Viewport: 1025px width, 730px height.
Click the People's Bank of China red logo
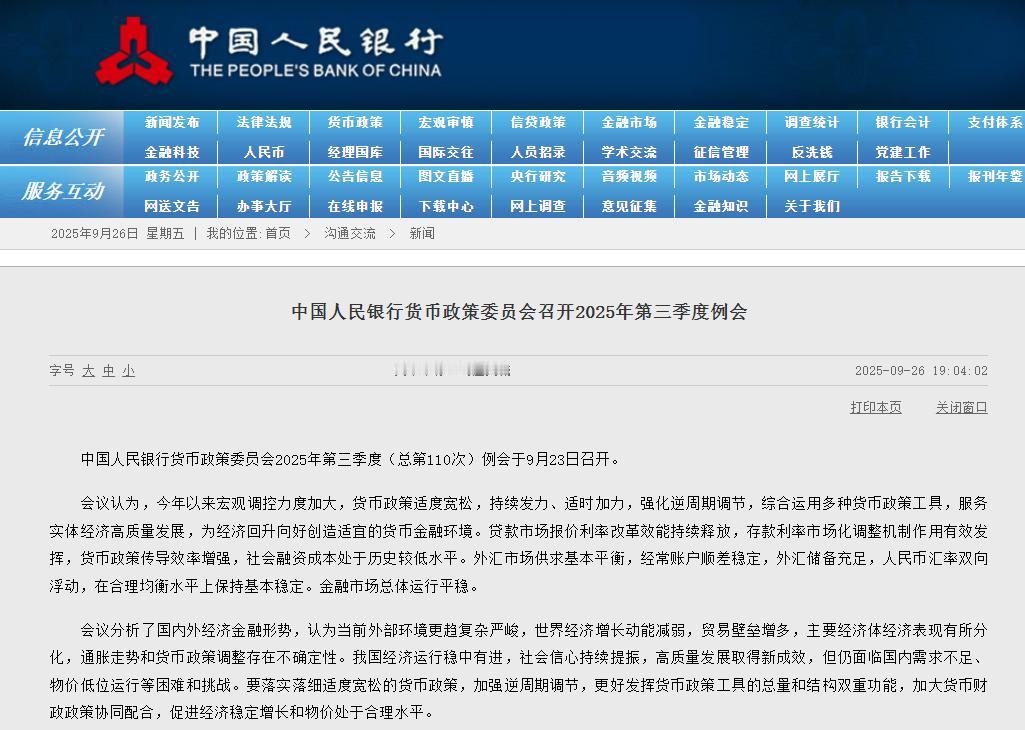click(134, 51)
